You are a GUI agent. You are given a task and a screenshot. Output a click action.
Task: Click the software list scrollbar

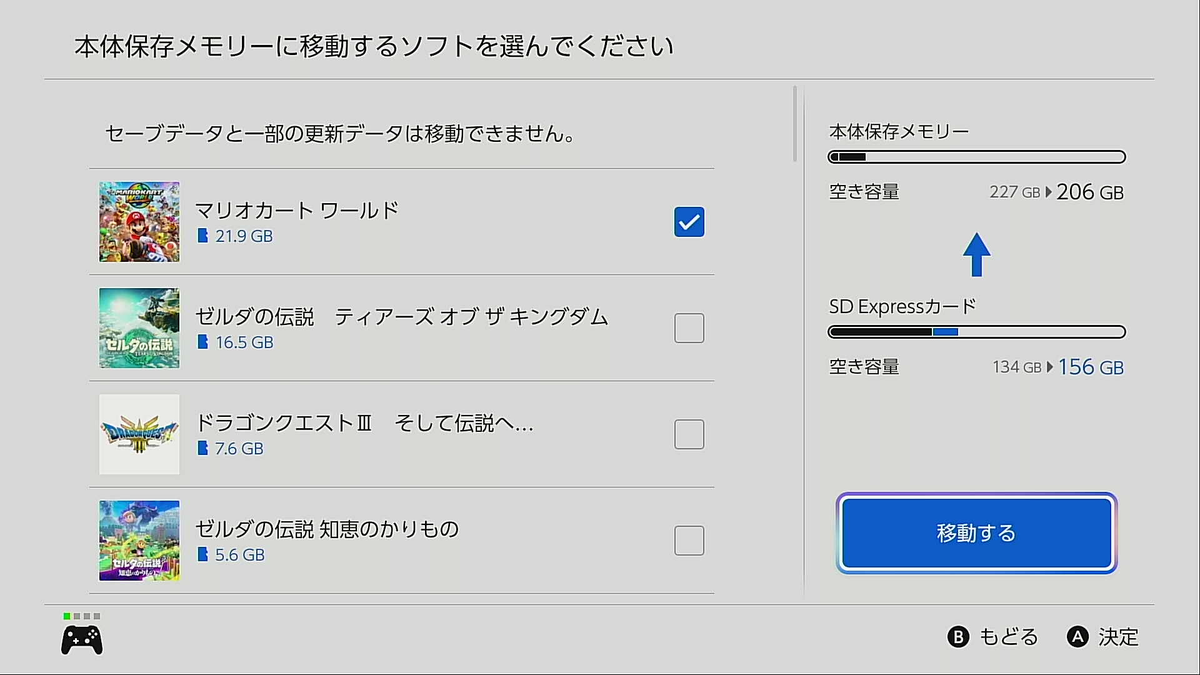796,124
